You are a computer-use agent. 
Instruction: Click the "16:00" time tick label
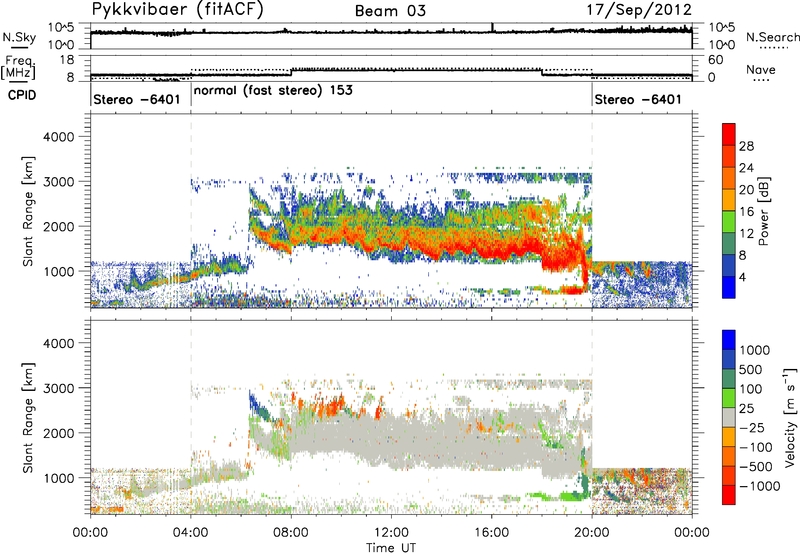pos(491,533)
